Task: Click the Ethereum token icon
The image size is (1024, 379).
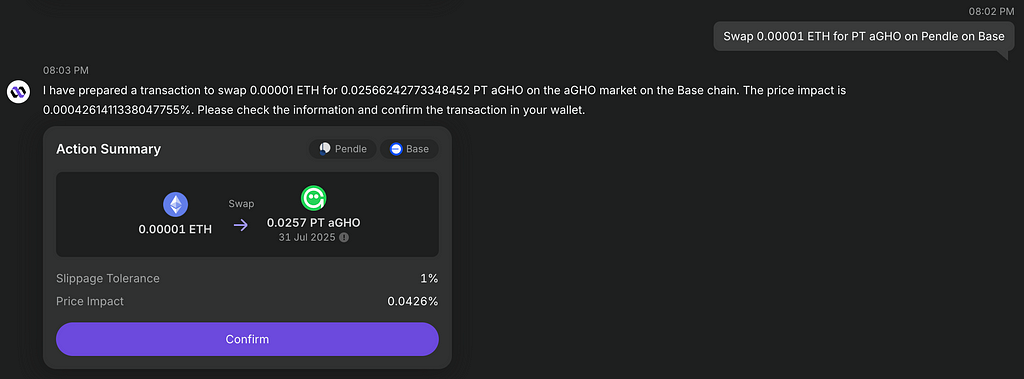Action: click(x=175, y=205)
